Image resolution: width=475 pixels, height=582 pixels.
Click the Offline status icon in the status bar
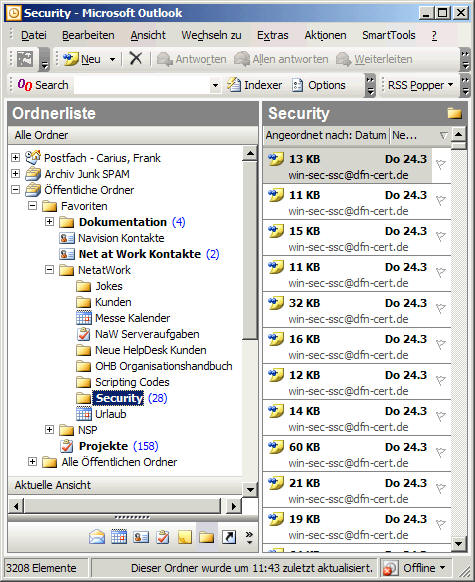(390, 568)
